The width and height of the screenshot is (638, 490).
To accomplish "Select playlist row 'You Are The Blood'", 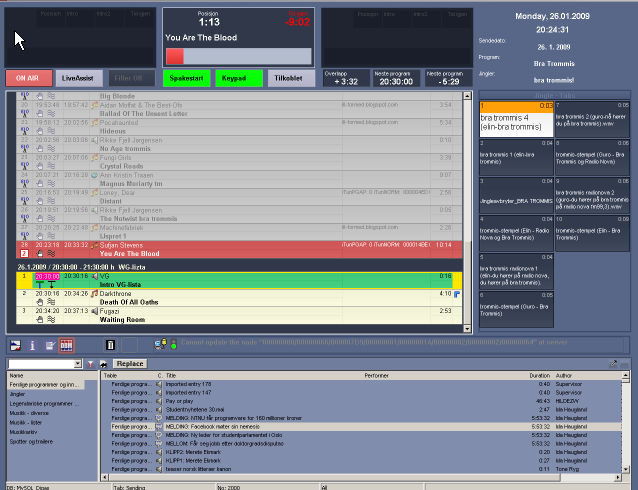I will coord(239,249).
